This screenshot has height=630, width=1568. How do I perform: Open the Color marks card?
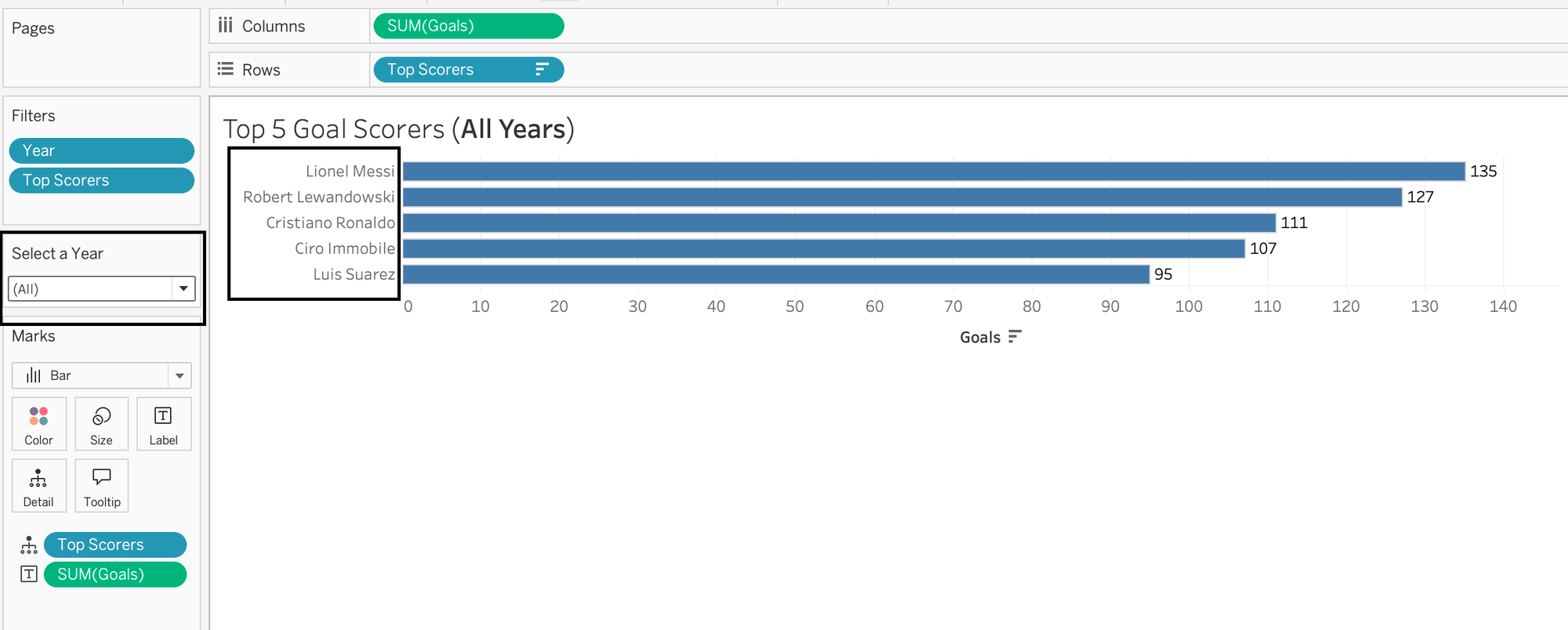click(x=39, y=424)
